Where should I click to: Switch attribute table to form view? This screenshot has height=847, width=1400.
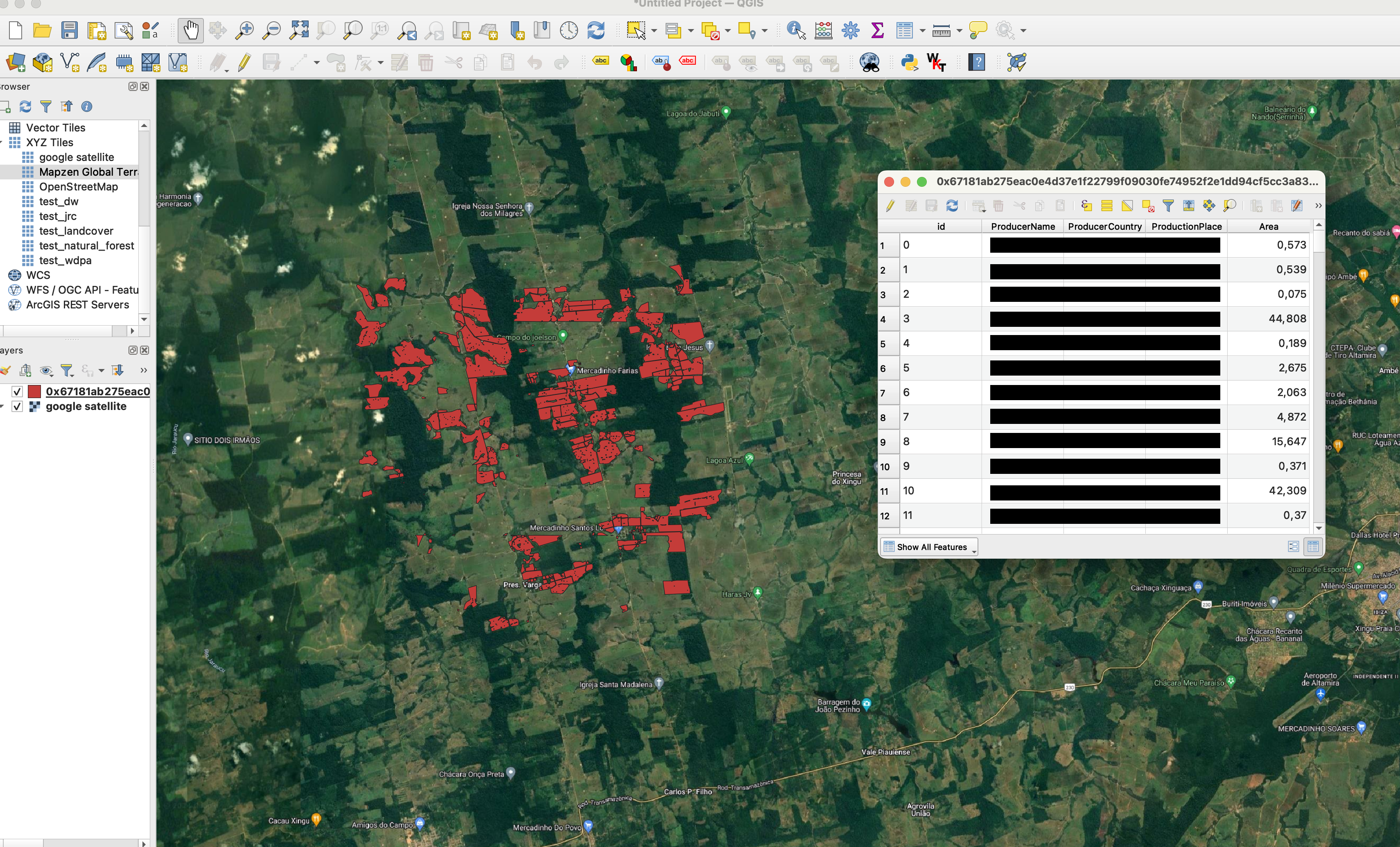tap(1293, 547)
